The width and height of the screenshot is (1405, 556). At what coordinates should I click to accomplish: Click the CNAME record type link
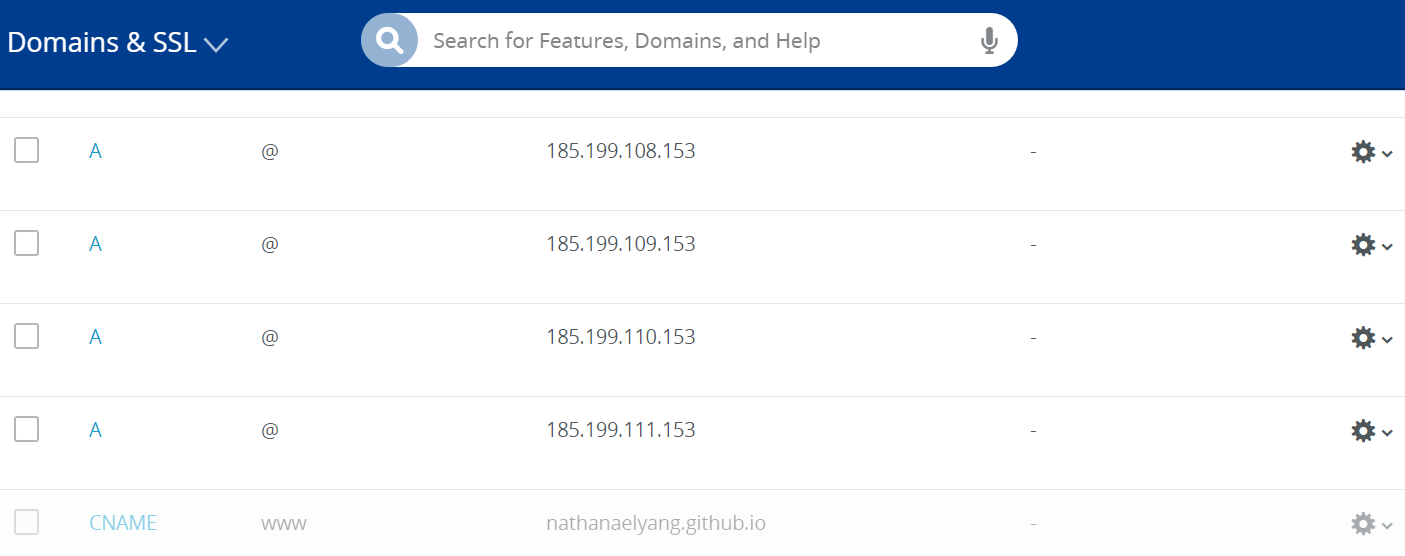pos(123,523)
